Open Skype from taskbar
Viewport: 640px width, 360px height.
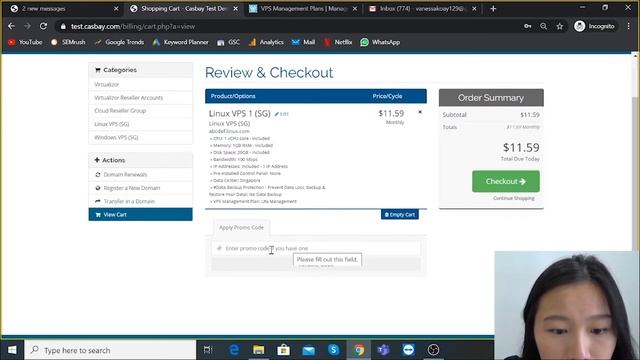333,350
